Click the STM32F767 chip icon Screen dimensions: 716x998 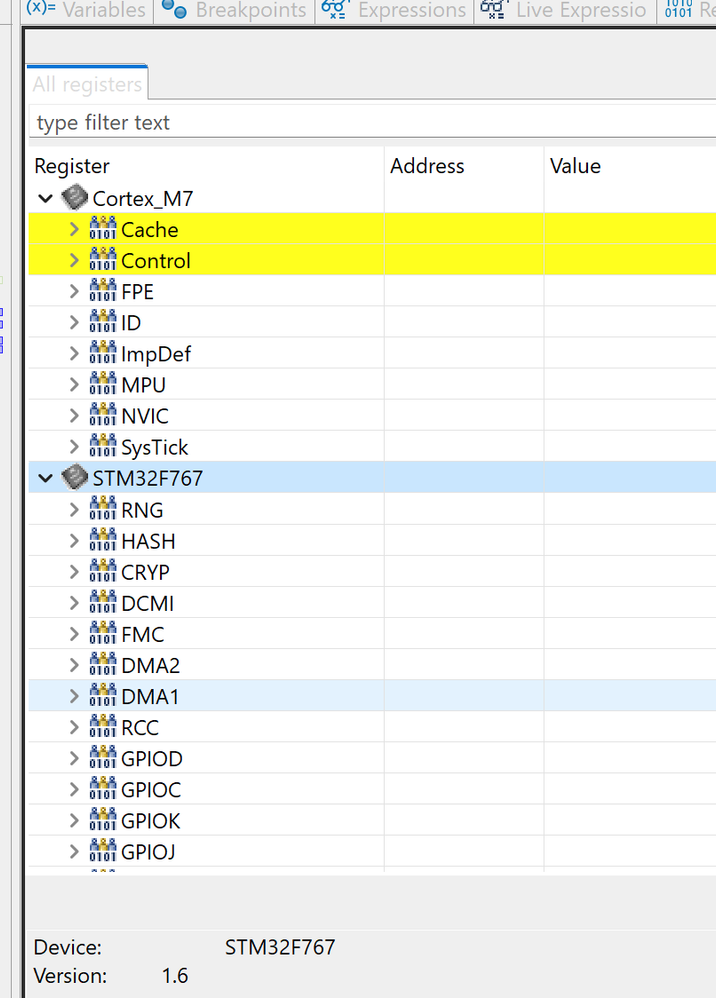(x=74, y=477)
